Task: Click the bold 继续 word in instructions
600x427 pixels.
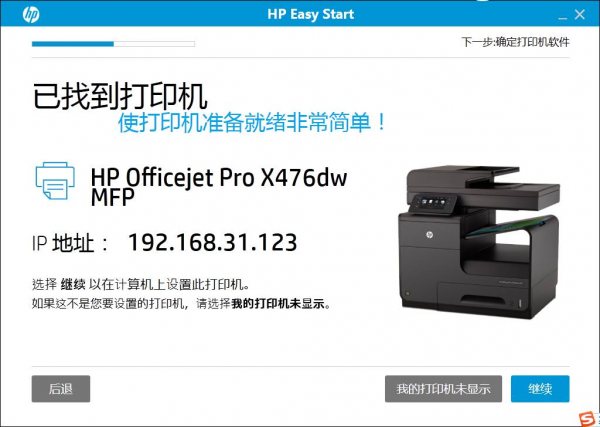Action: [x=73, y=285]
